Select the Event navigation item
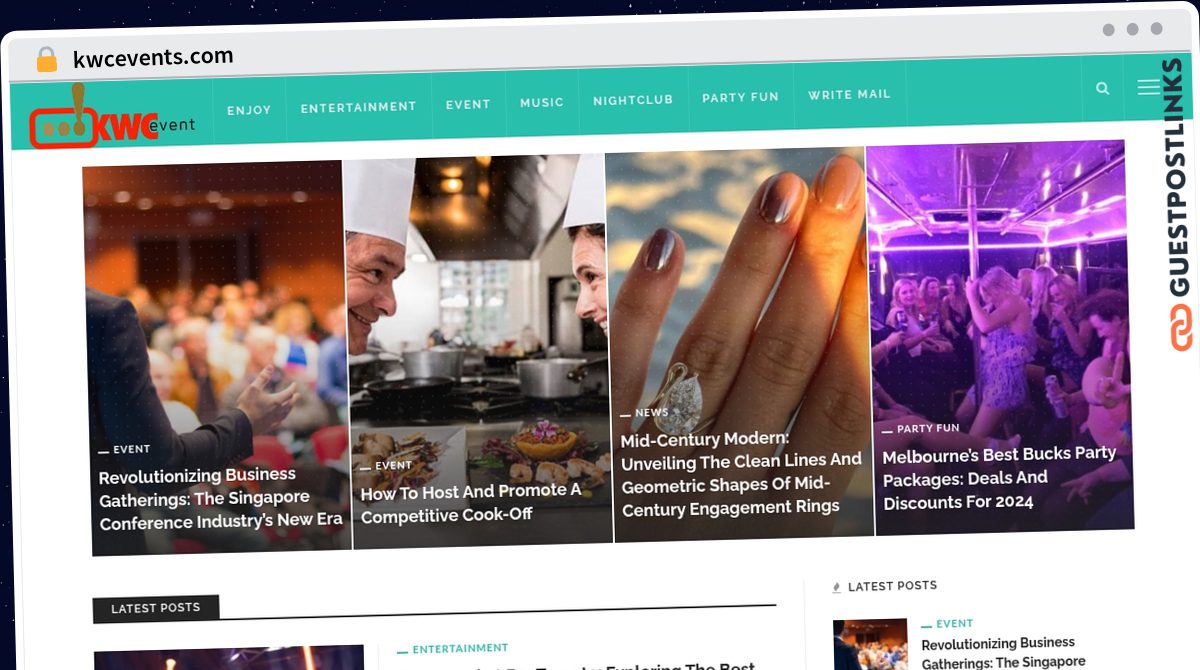The image size is (1200, 670). point(468,104)
